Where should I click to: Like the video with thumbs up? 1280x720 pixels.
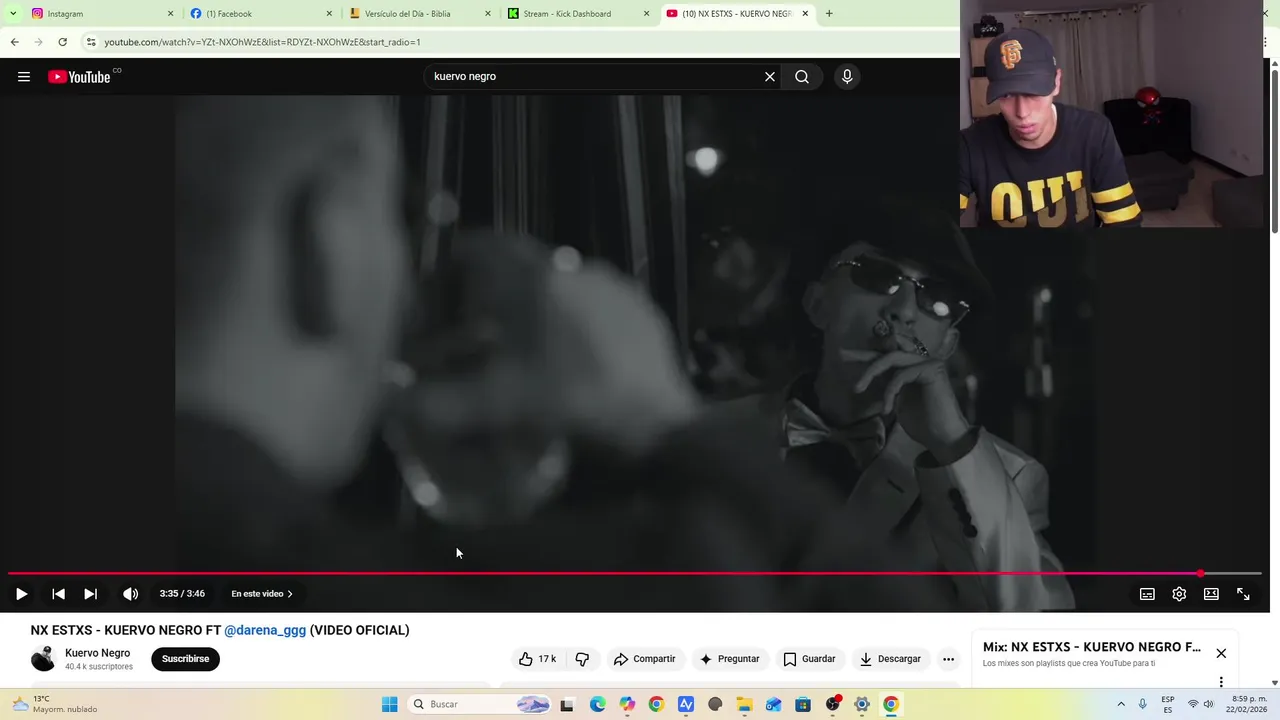point(537,659)
